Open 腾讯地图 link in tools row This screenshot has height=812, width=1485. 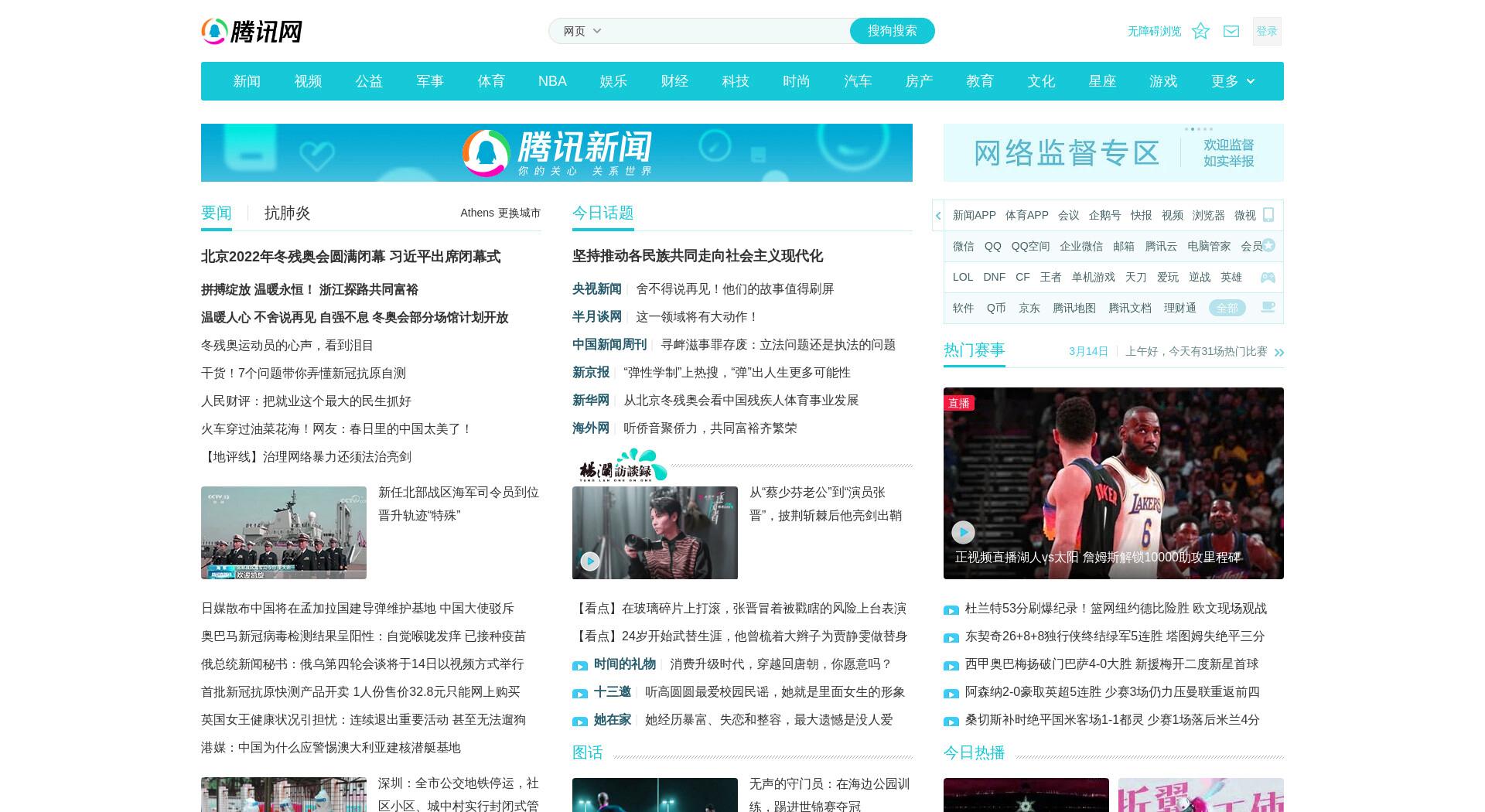click(1074, 308)
